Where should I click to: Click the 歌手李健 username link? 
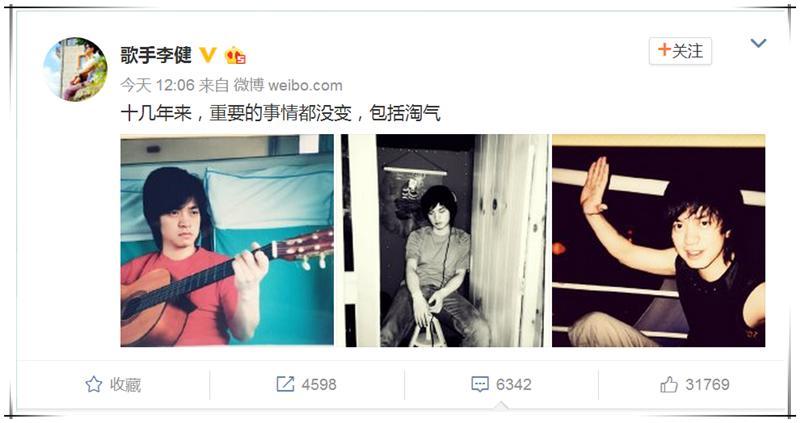[156, 55]
